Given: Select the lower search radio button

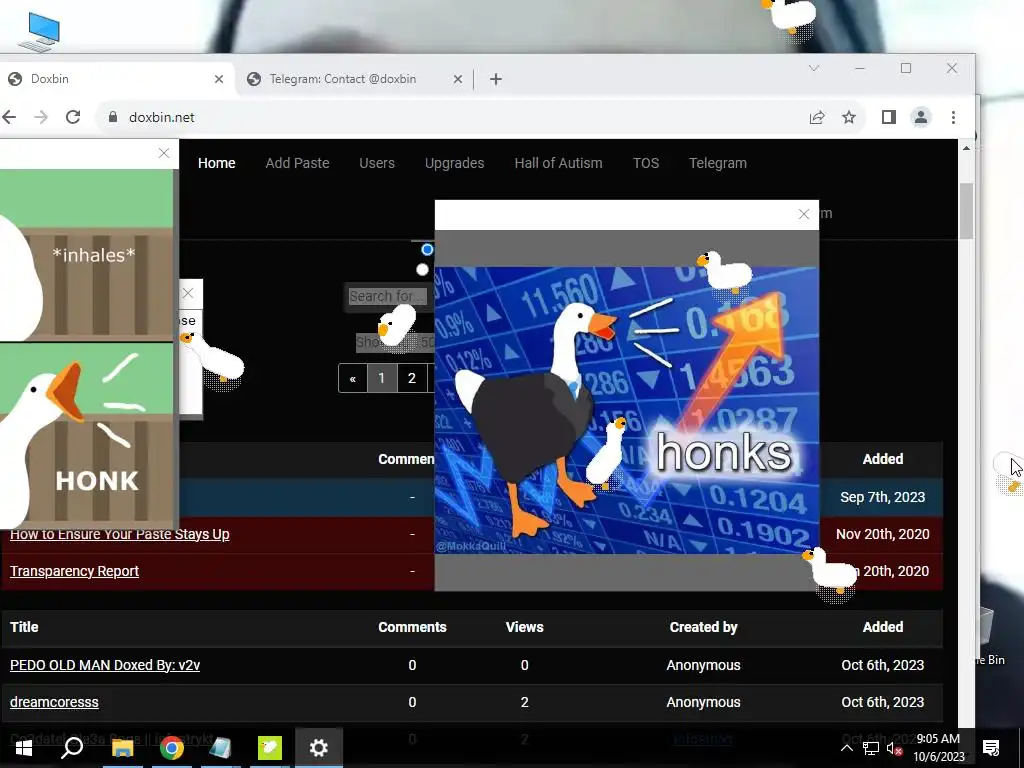Looking at the screenshot, I should click(x=423, y=270).
